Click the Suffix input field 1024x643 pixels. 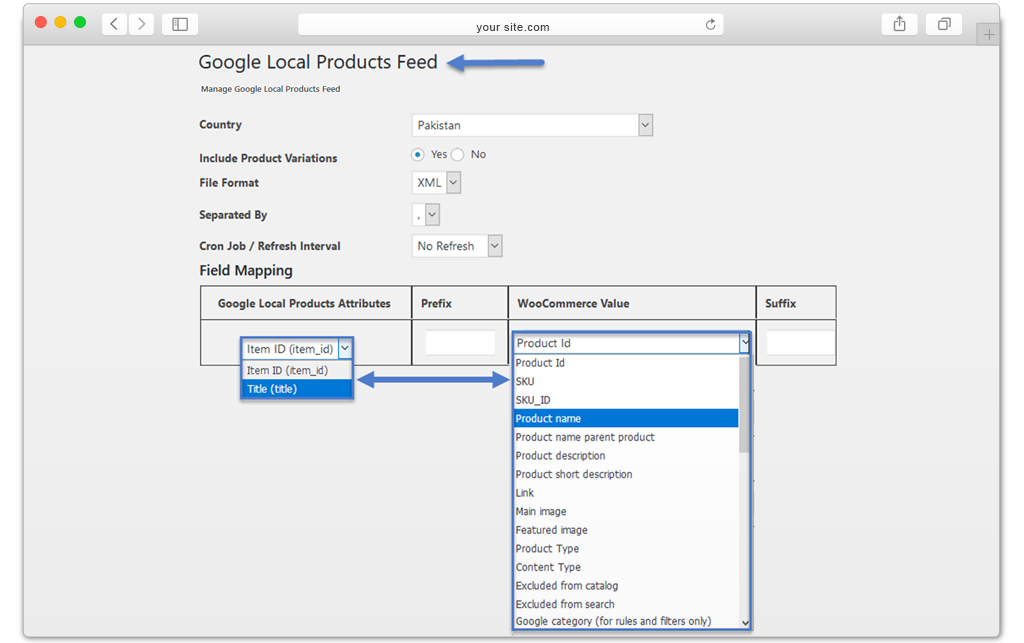(799, 343)
